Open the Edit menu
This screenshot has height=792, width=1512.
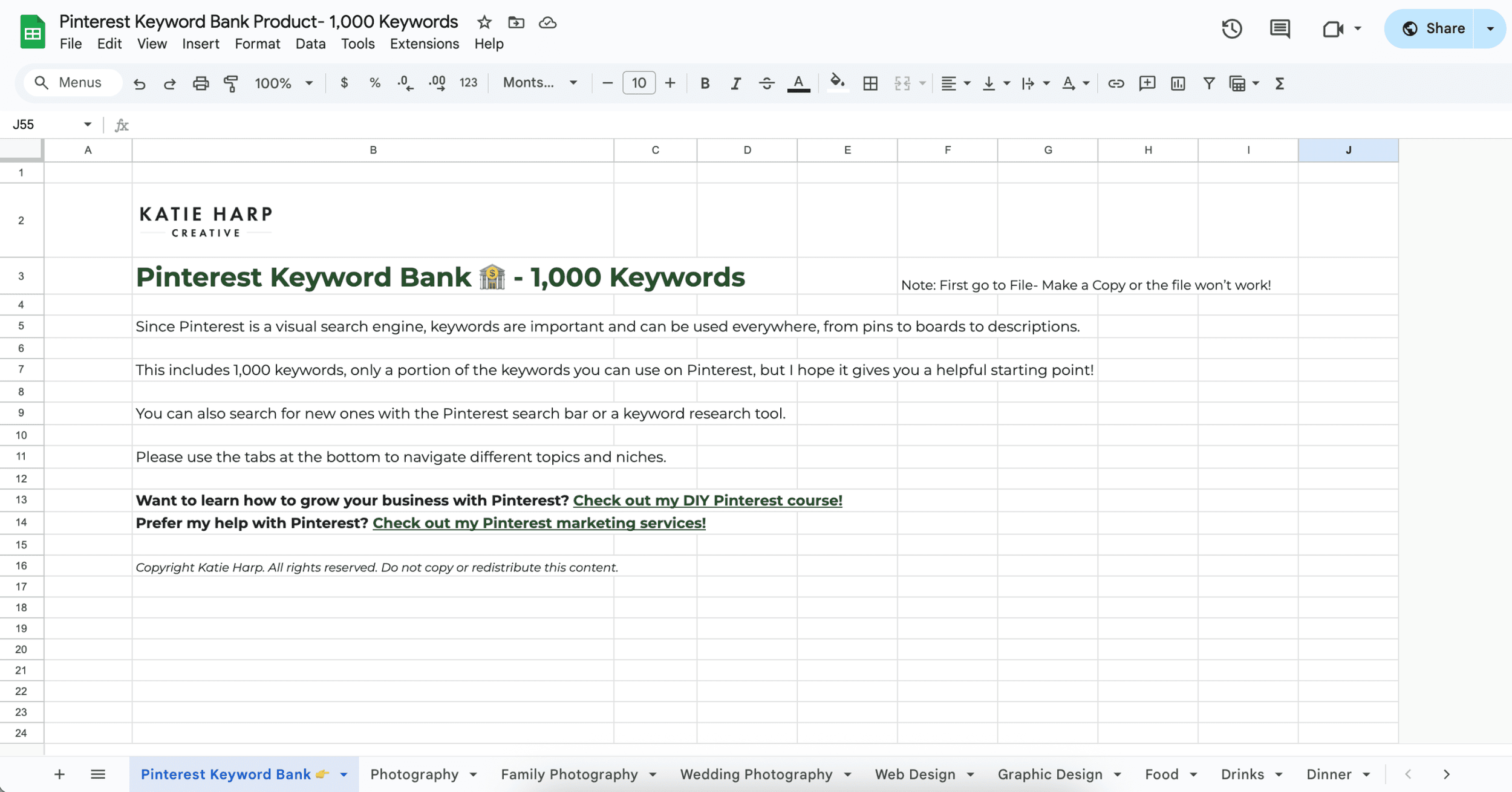(109, 44)
